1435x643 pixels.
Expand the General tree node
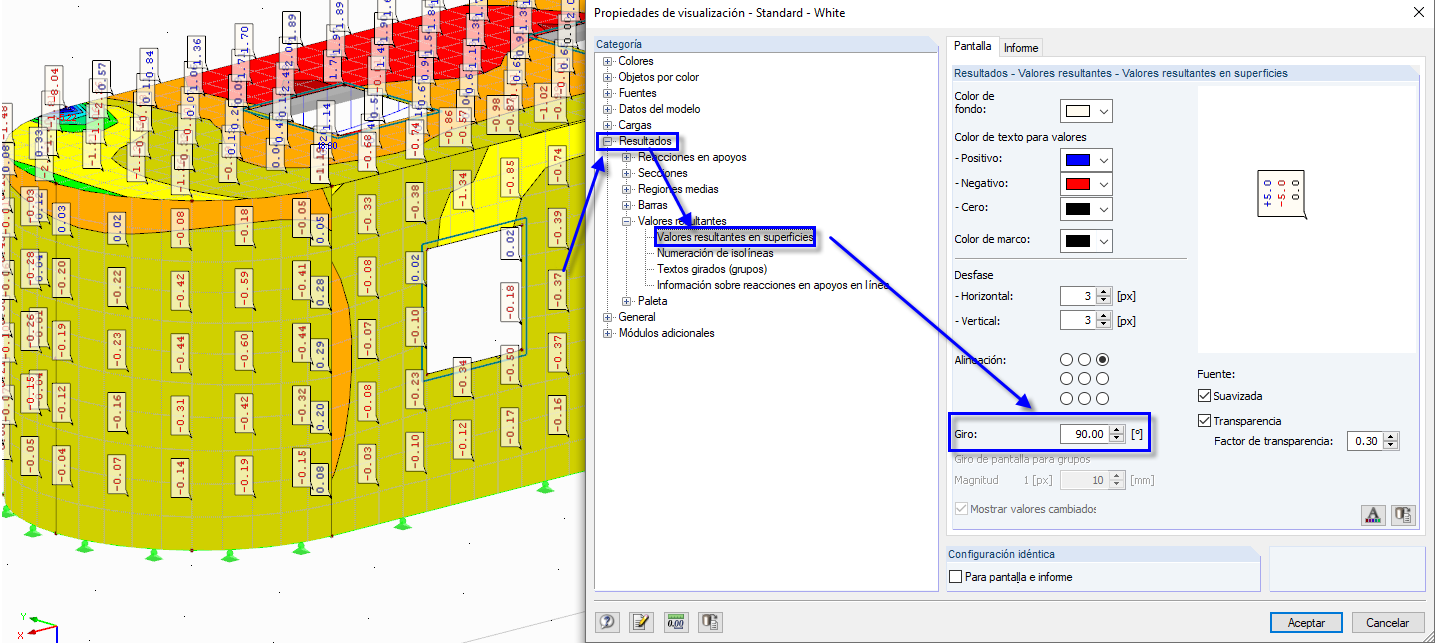click(x=609, y=317)
